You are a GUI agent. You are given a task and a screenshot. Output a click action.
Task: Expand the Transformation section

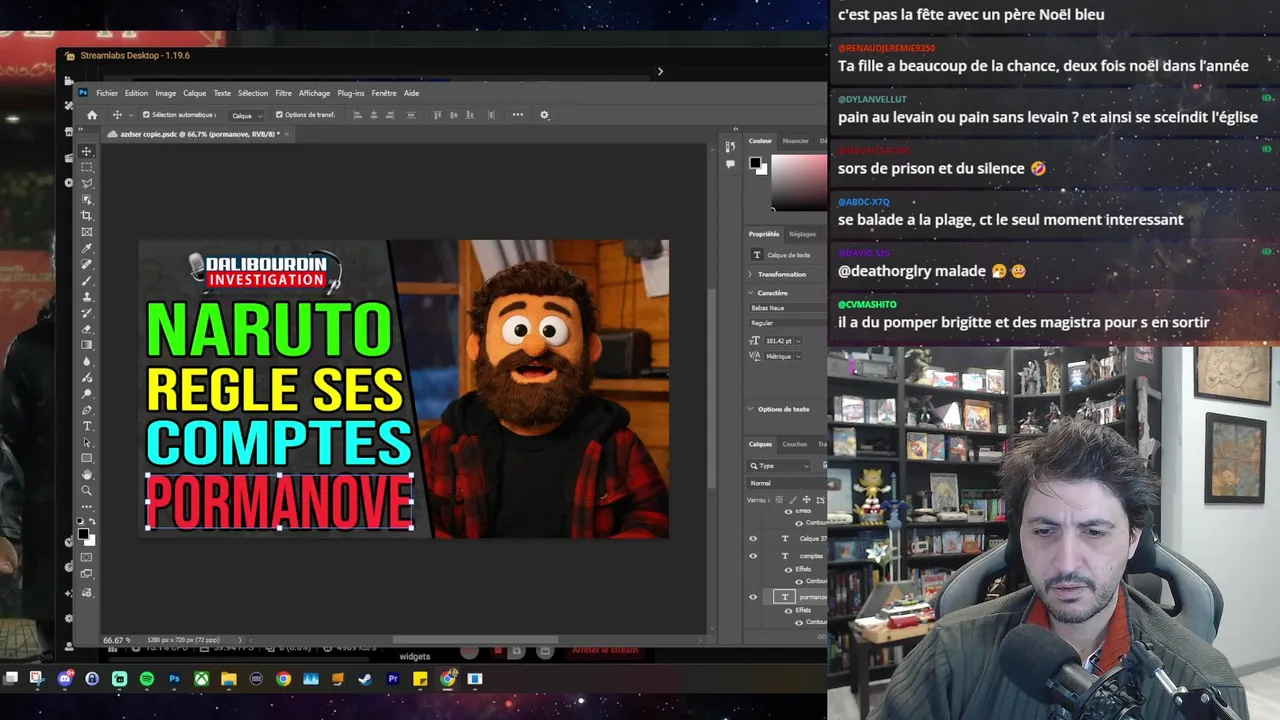752,274
